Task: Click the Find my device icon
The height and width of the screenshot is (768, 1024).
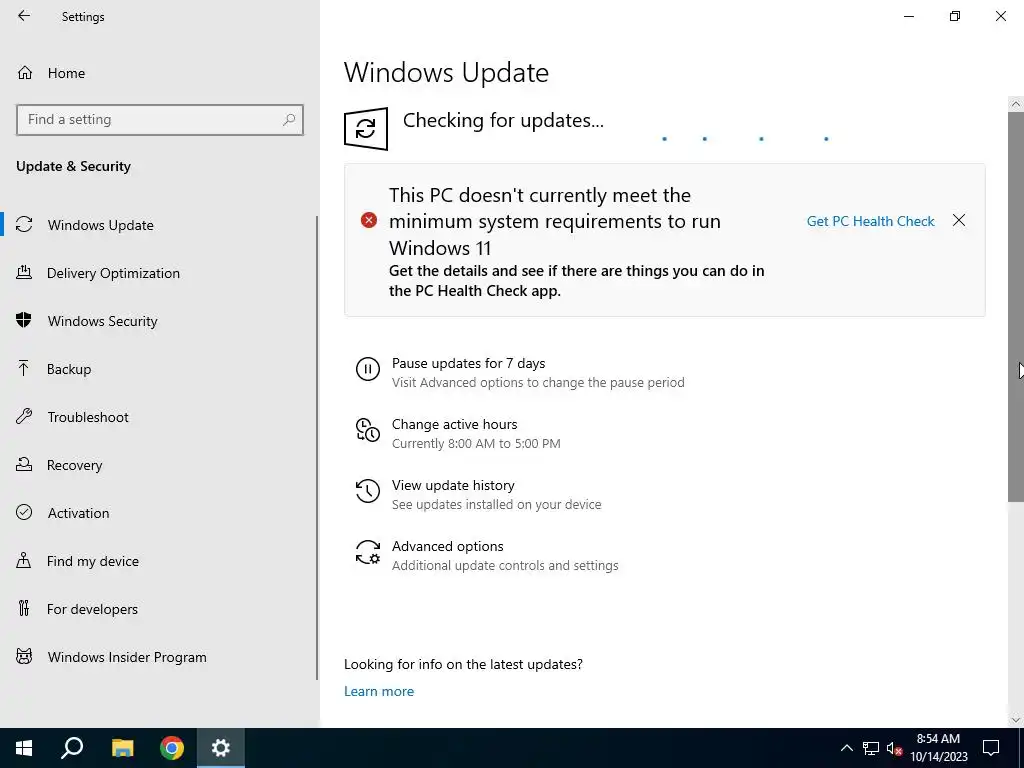Action: 24,560
